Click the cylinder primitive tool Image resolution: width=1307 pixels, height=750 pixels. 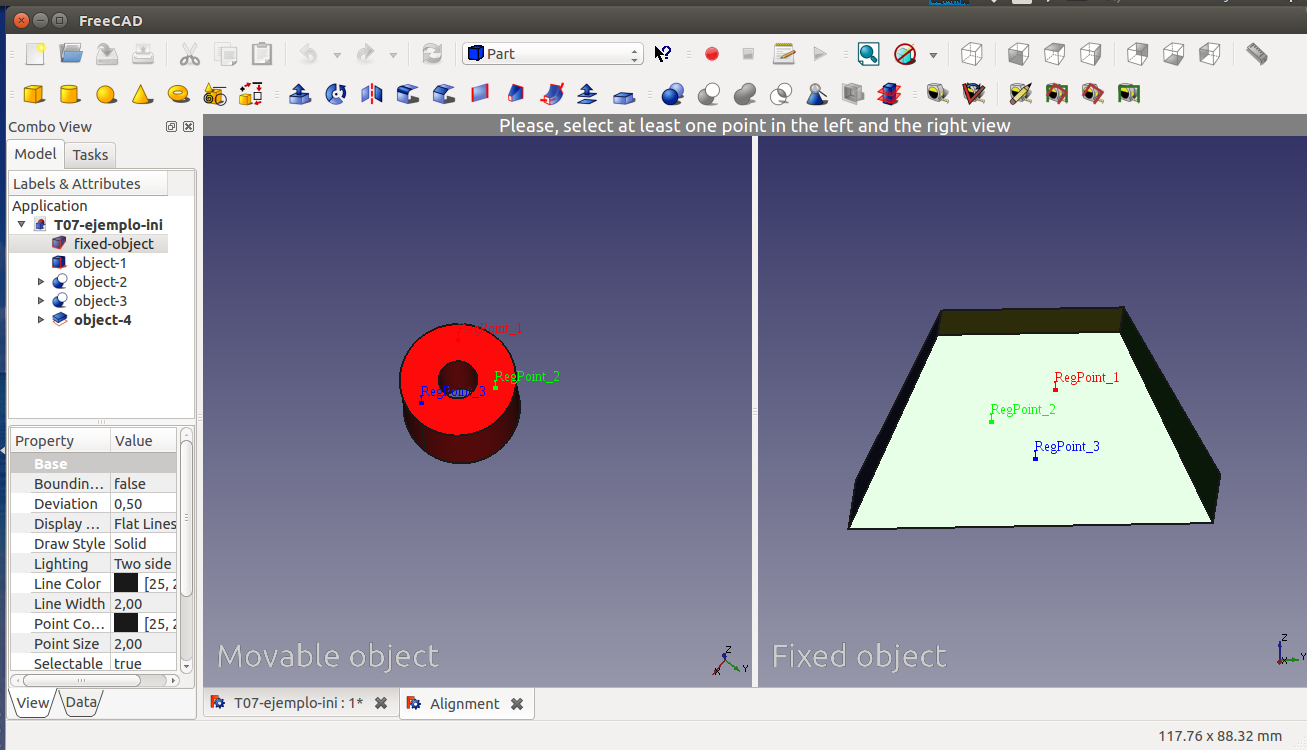69,94
